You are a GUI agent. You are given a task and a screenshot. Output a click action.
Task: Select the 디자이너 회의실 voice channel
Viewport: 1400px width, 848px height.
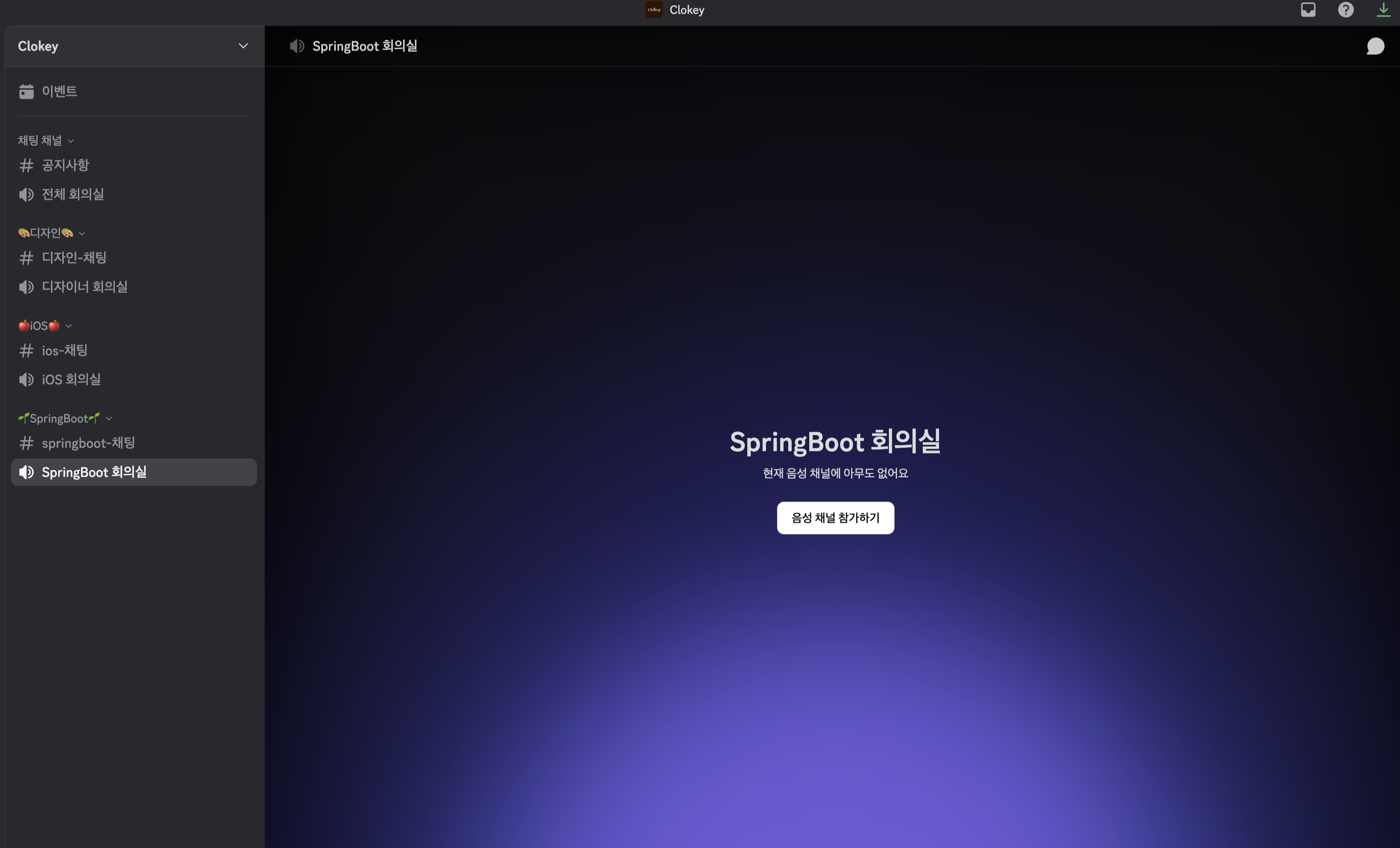pyautogui.click(x=85, y=287)
